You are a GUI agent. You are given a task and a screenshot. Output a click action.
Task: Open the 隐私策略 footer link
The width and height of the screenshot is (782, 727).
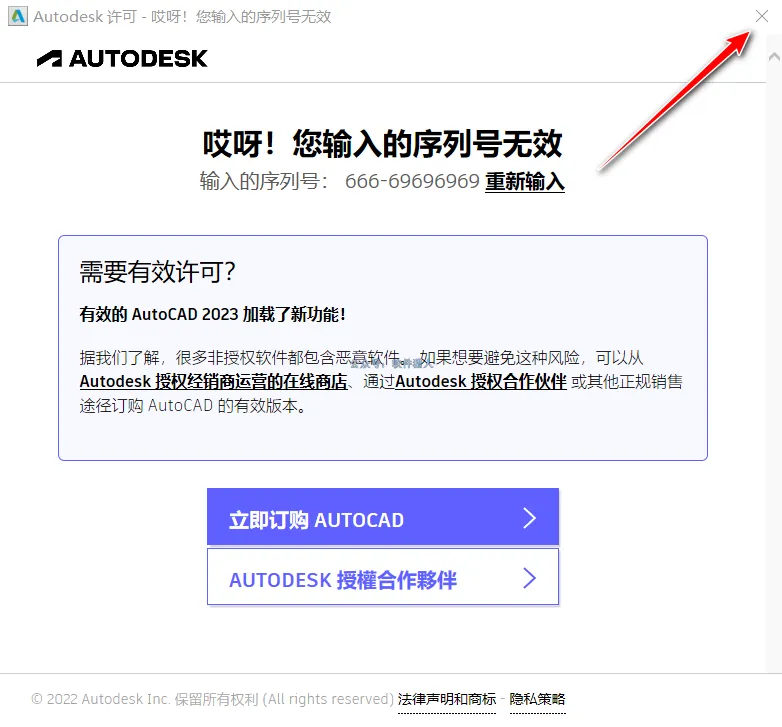click(x=538, y=700)
